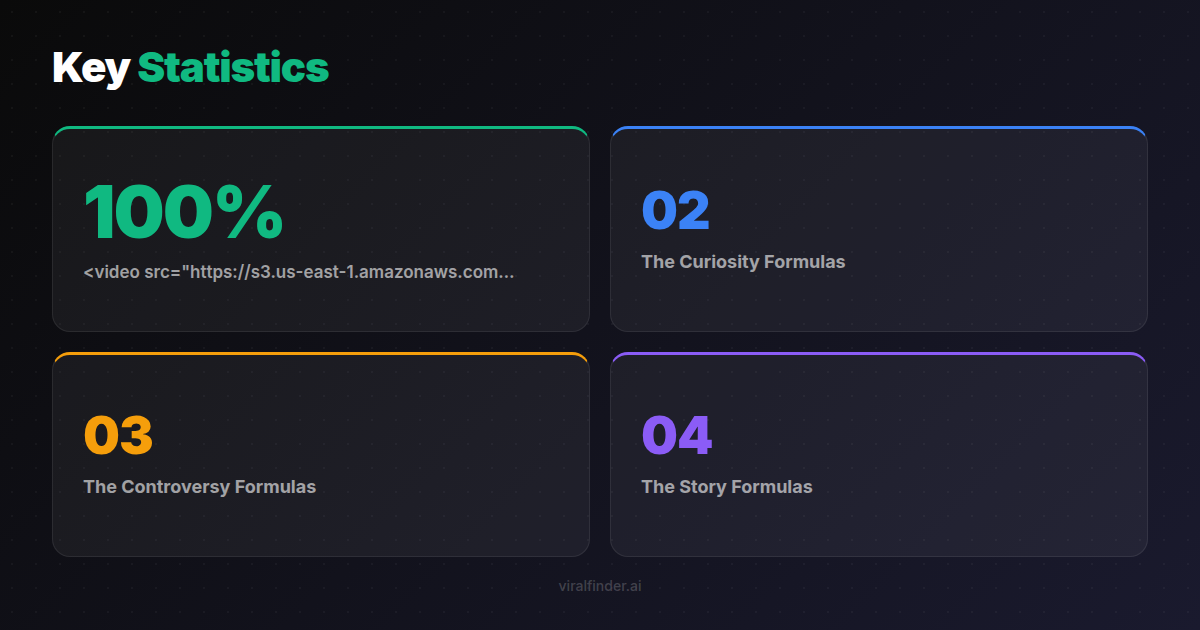The width and height of the screenshot is (1200, 630).
Task: Select The Story Formulas label
Action: (727, 487)
